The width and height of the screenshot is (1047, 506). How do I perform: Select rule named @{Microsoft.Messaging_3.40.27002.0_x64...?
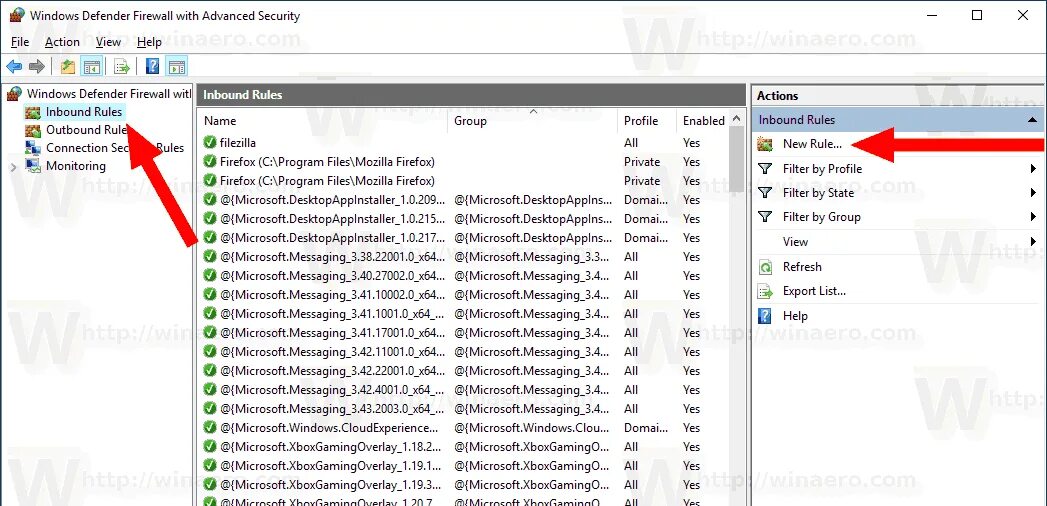pyautogui.click(x=333, y=276)
